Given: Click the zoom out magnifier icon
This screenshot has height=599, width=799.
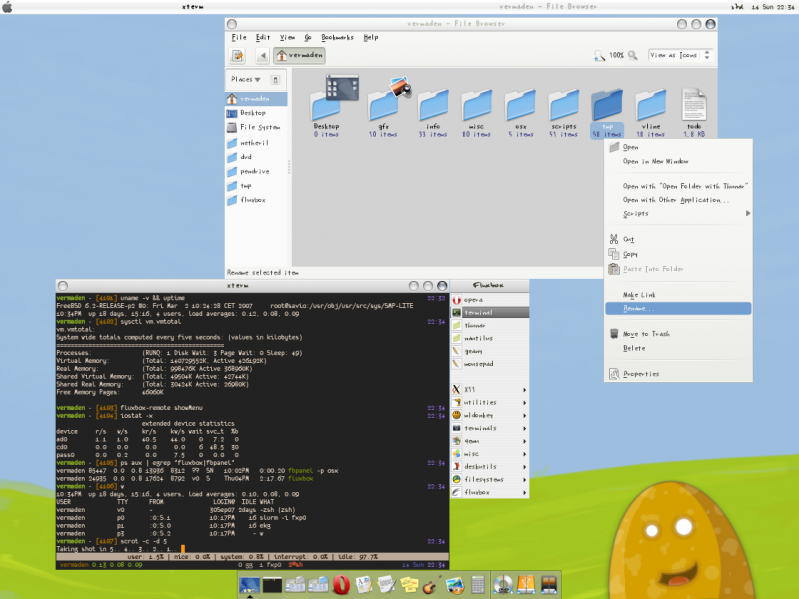Looking at the screenshot, I should [598, 56].
